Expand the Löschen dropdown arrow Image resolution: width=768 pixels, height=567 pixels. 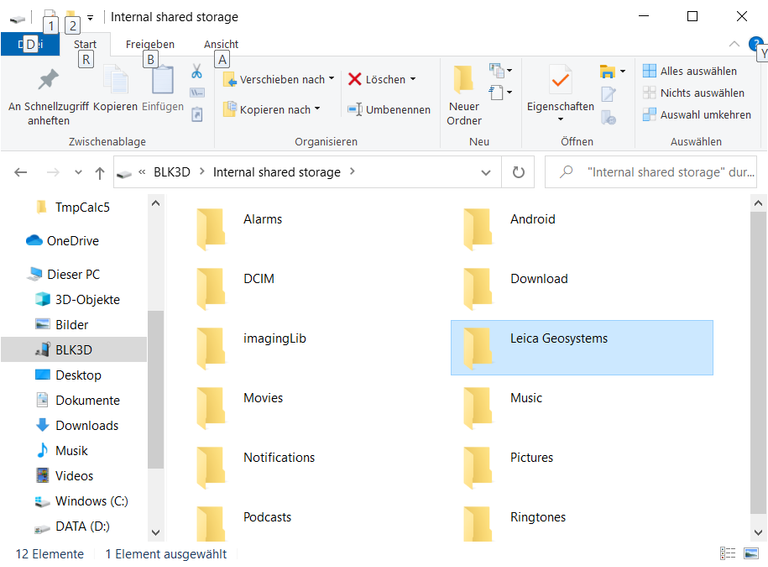[413, 79]
